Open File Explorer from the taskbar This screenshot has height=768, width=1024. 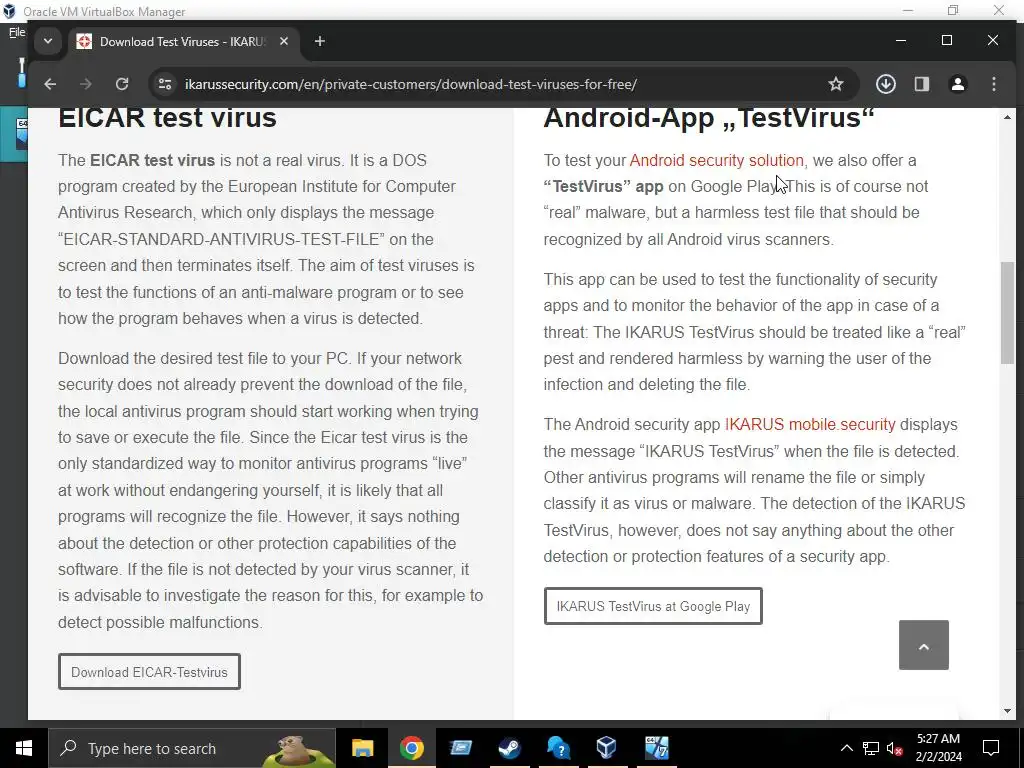click(x=362, y=748)
